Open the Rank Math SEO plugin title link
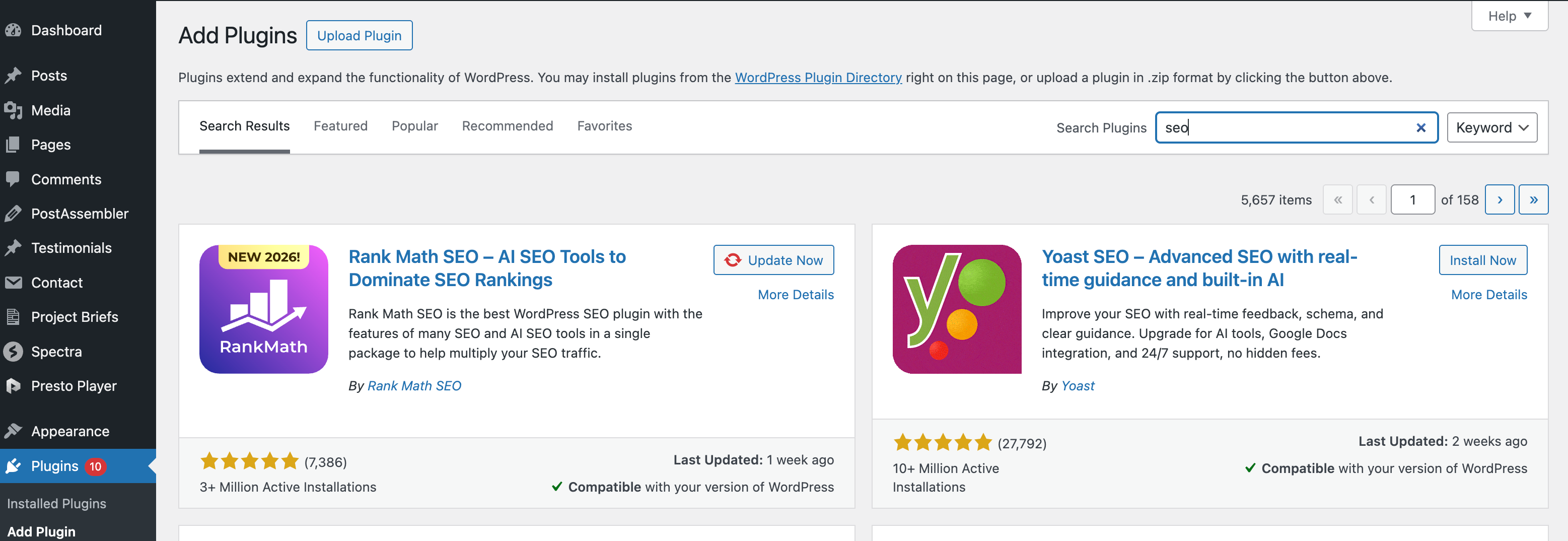Screen dimensions: 1568x541 coord(487,268)
